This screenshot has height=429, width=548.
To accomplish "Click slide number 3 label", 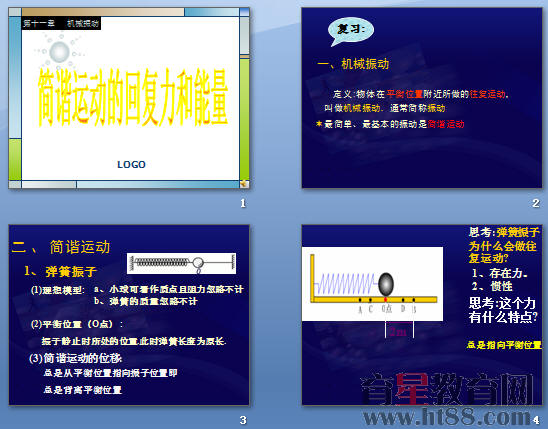I will point(243,420).
